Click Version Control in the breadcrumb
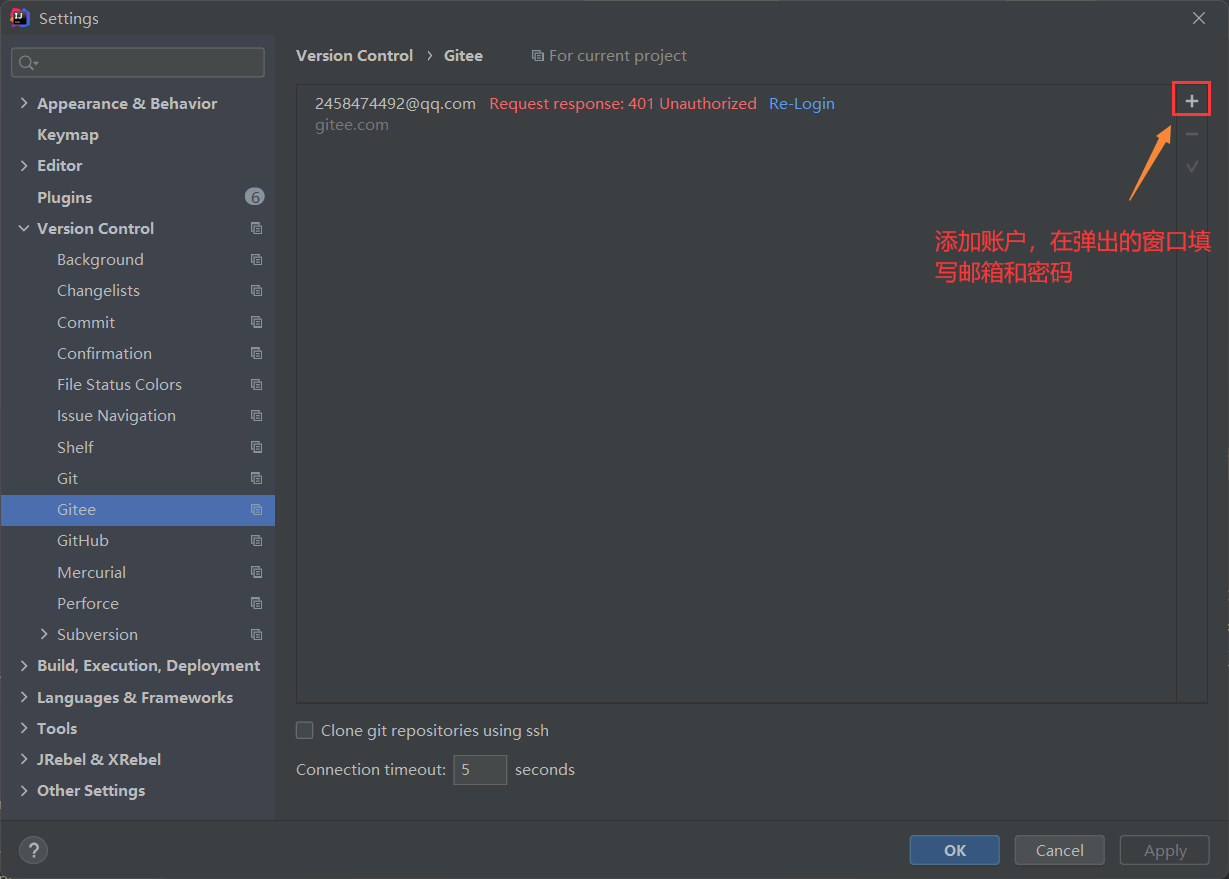This screenshot has height=879, width=1229. tap(354, 55)
